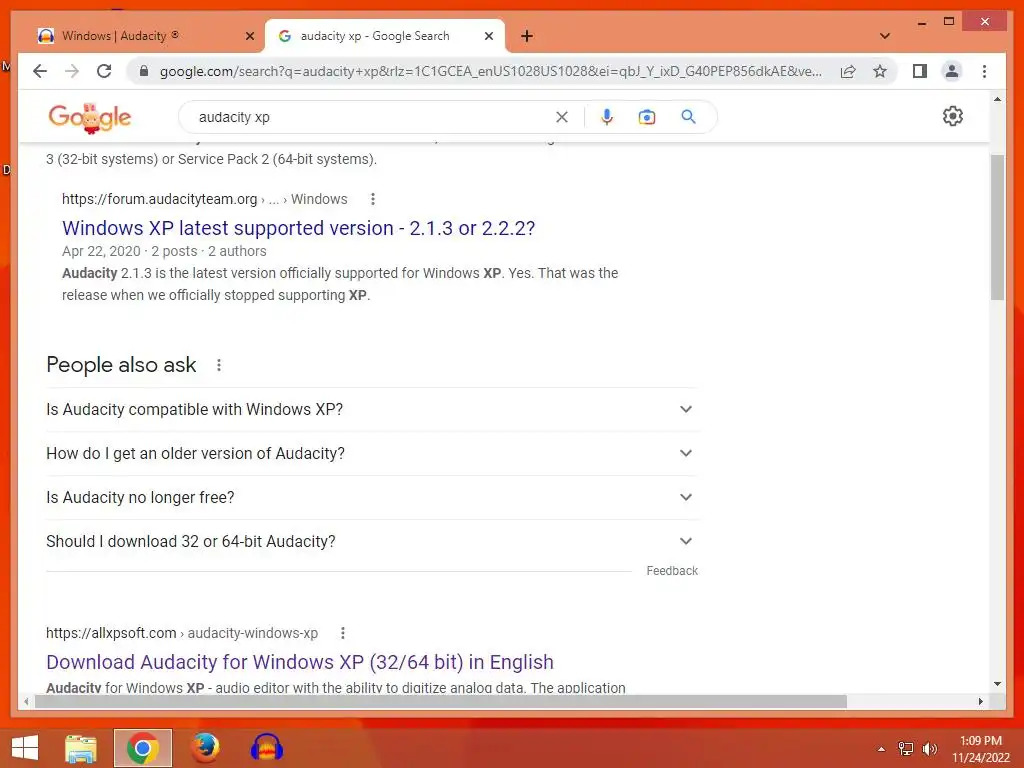Go back to the previous page
This screenshot has height=768, width=1024.
coord(40,71)
